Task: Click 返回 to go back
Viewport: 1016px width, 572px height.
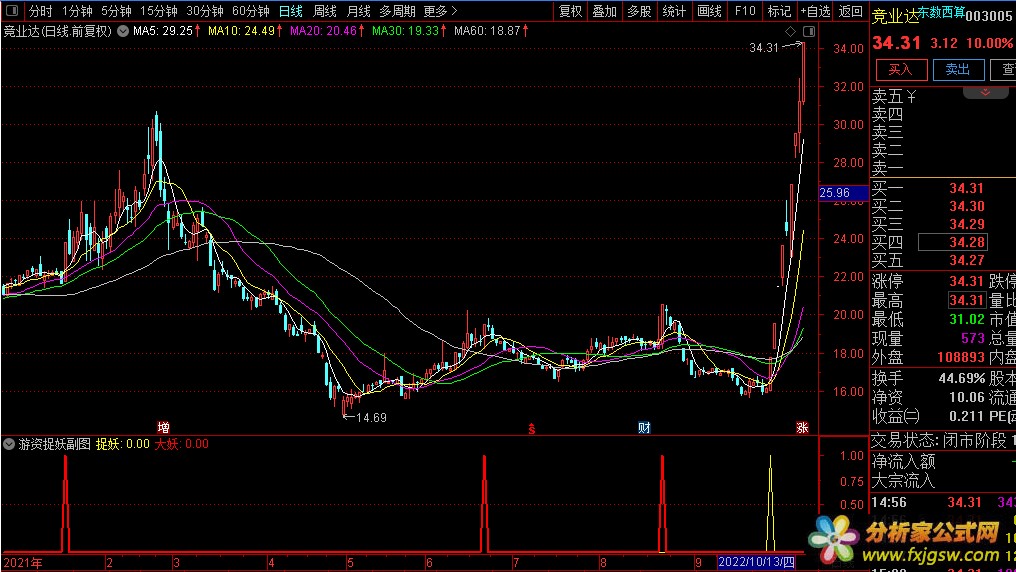Action: coord(851,11)
